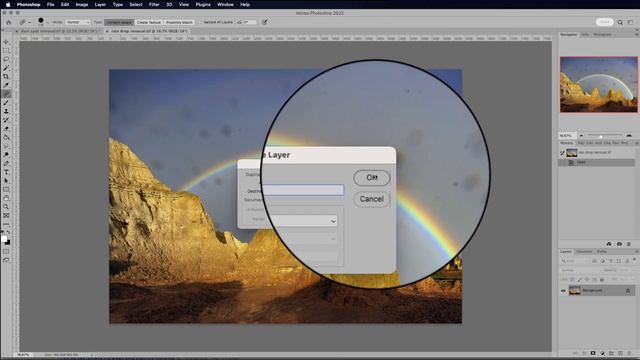Open workspace switcher at top right
Image resolution: width=640 pixels, height=360 pixels.
click(631, 22)
